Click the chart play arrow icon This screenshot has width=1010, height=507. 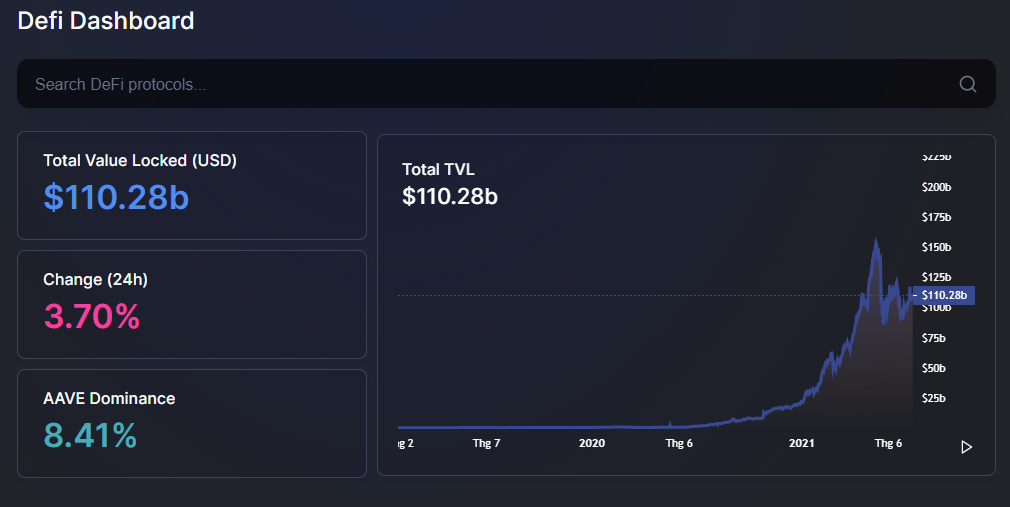click(966, 447)
